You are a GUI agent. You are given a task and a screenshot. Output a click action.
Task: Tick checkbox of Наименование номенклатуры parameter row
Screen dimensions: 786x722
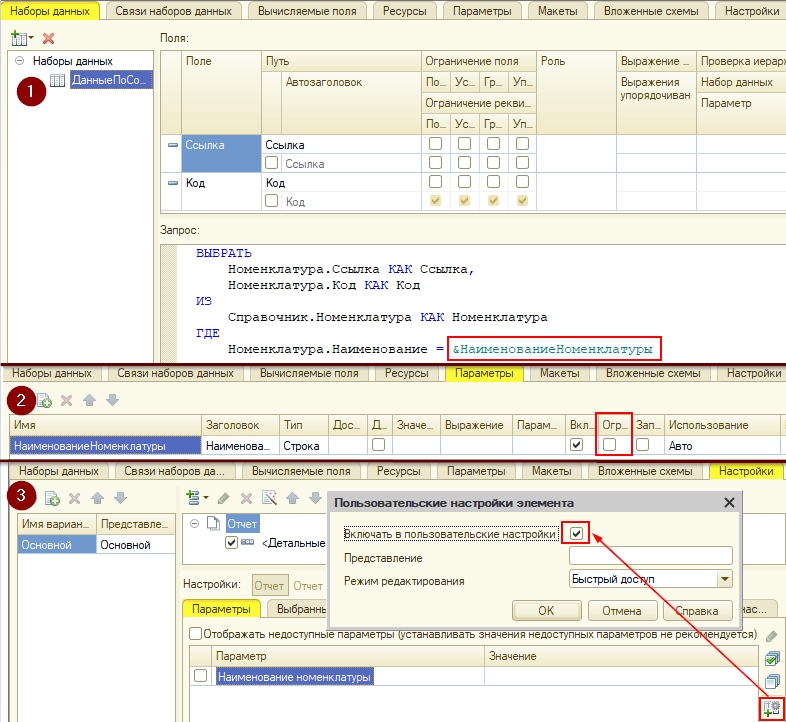pyautogui.click(x=201, y=676)
